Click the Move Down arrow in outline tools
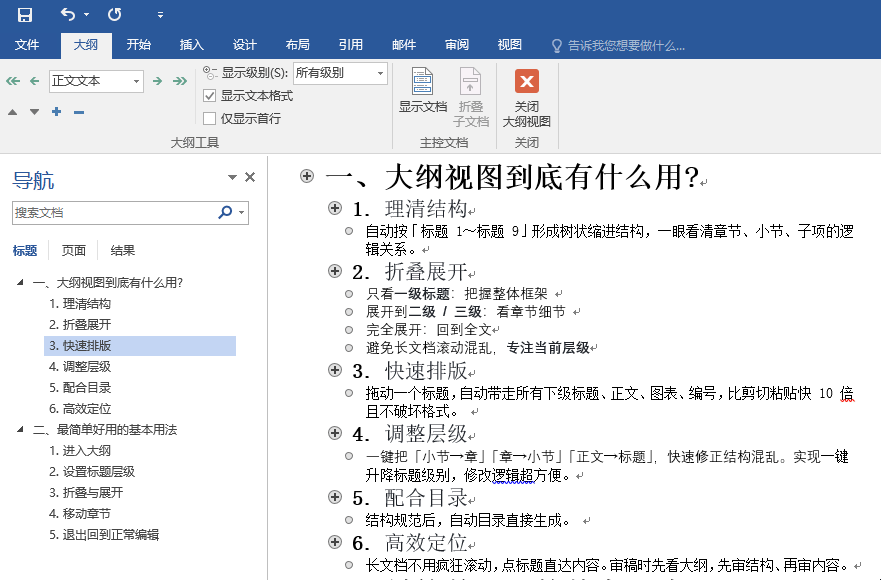Screen dimensions: 881x580 [33, 112]
